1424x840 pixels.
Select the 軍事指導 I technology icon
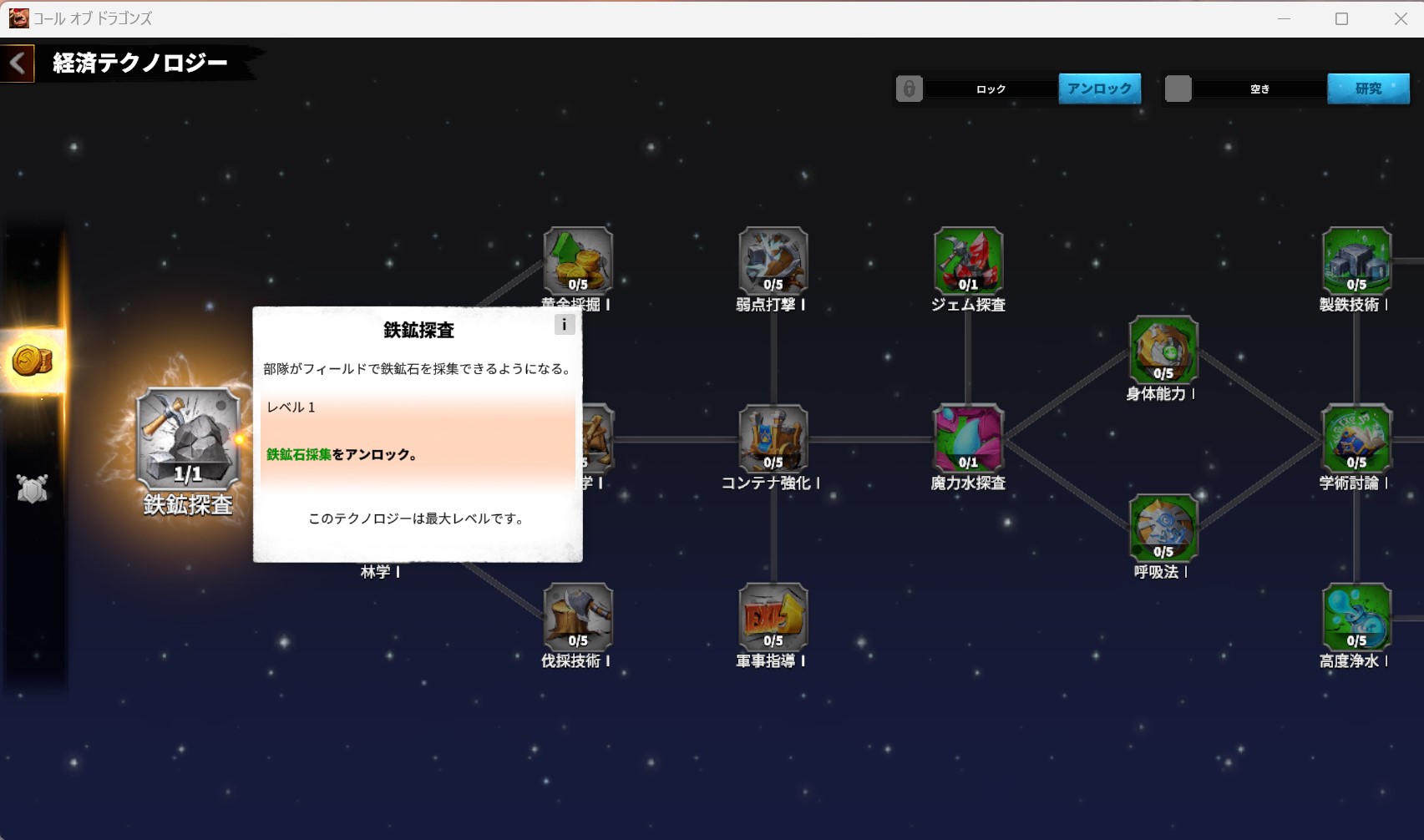coord(773,617)
